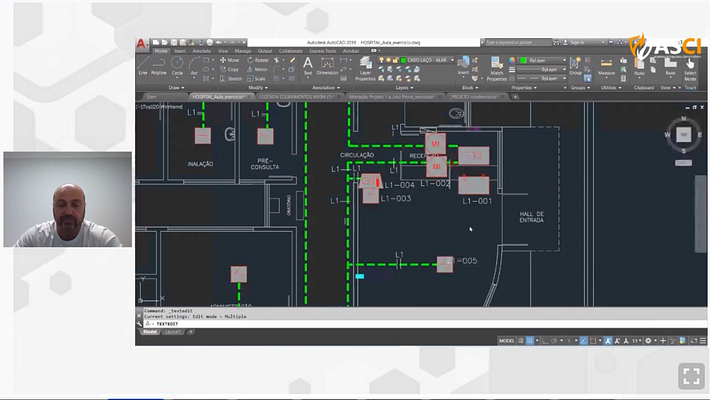Open the PROJETO condominio drawing tab

click(x=474, y=97)
